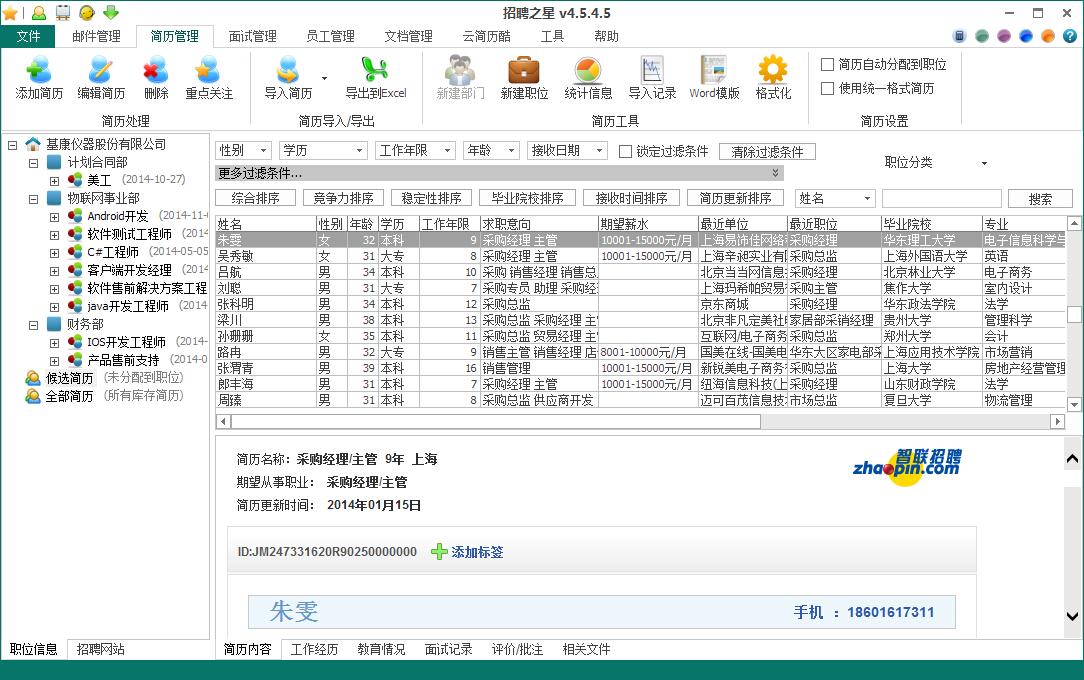Open the 学历 filter dropdown
Image resolution: width=1084 pixels, height=680 pixels.
click(323, 150)
